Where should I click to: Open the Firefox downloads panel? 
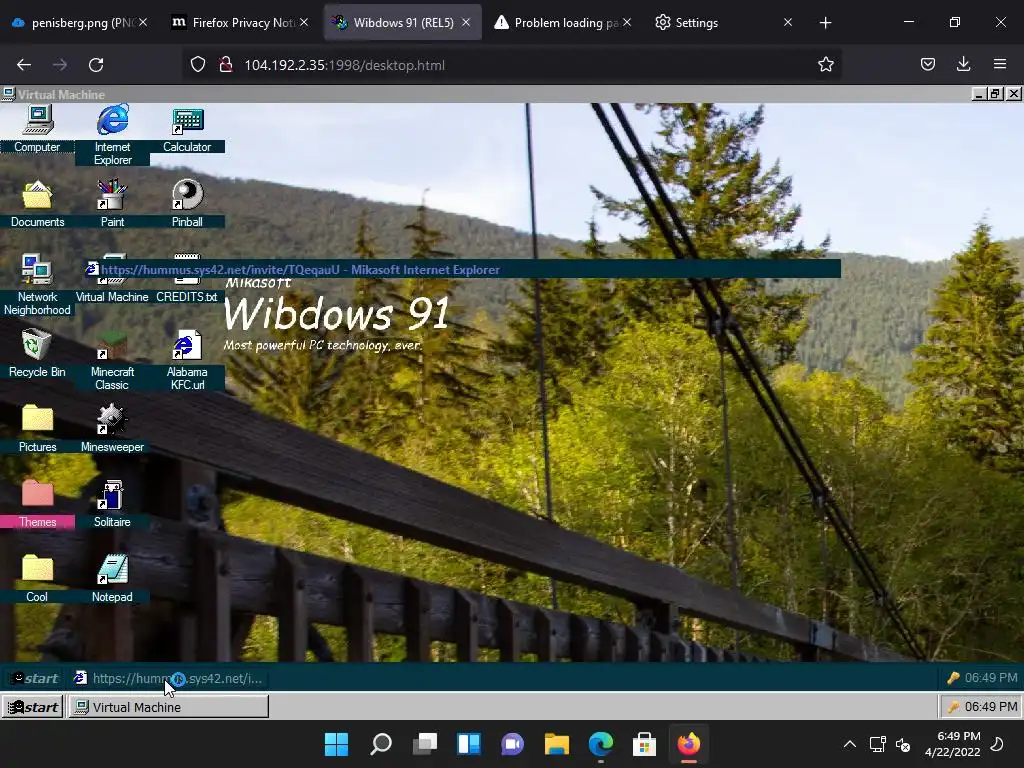click(x=963, y=65)
